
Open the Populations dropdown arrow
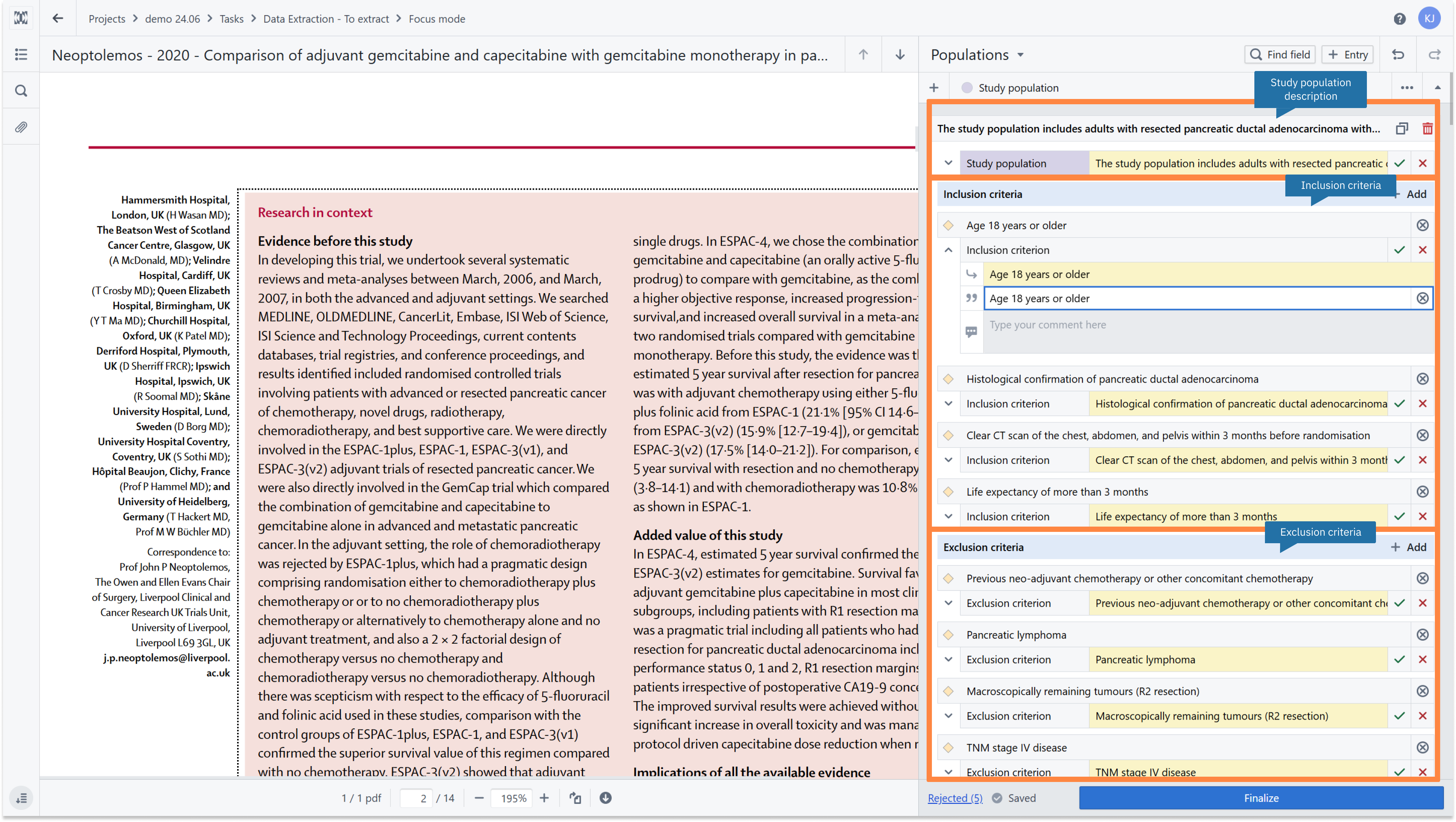1020,55
